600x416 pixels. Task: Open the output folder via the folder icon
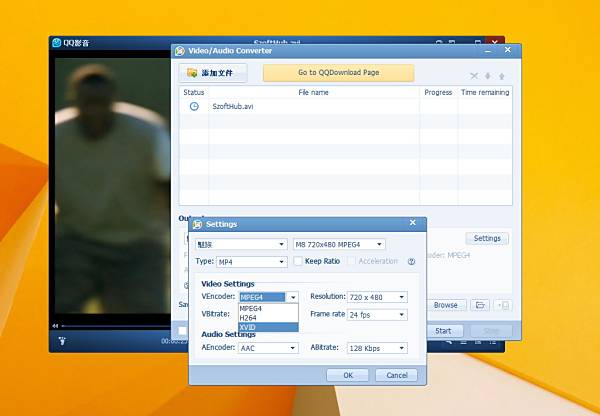click(x=480, y=305)
